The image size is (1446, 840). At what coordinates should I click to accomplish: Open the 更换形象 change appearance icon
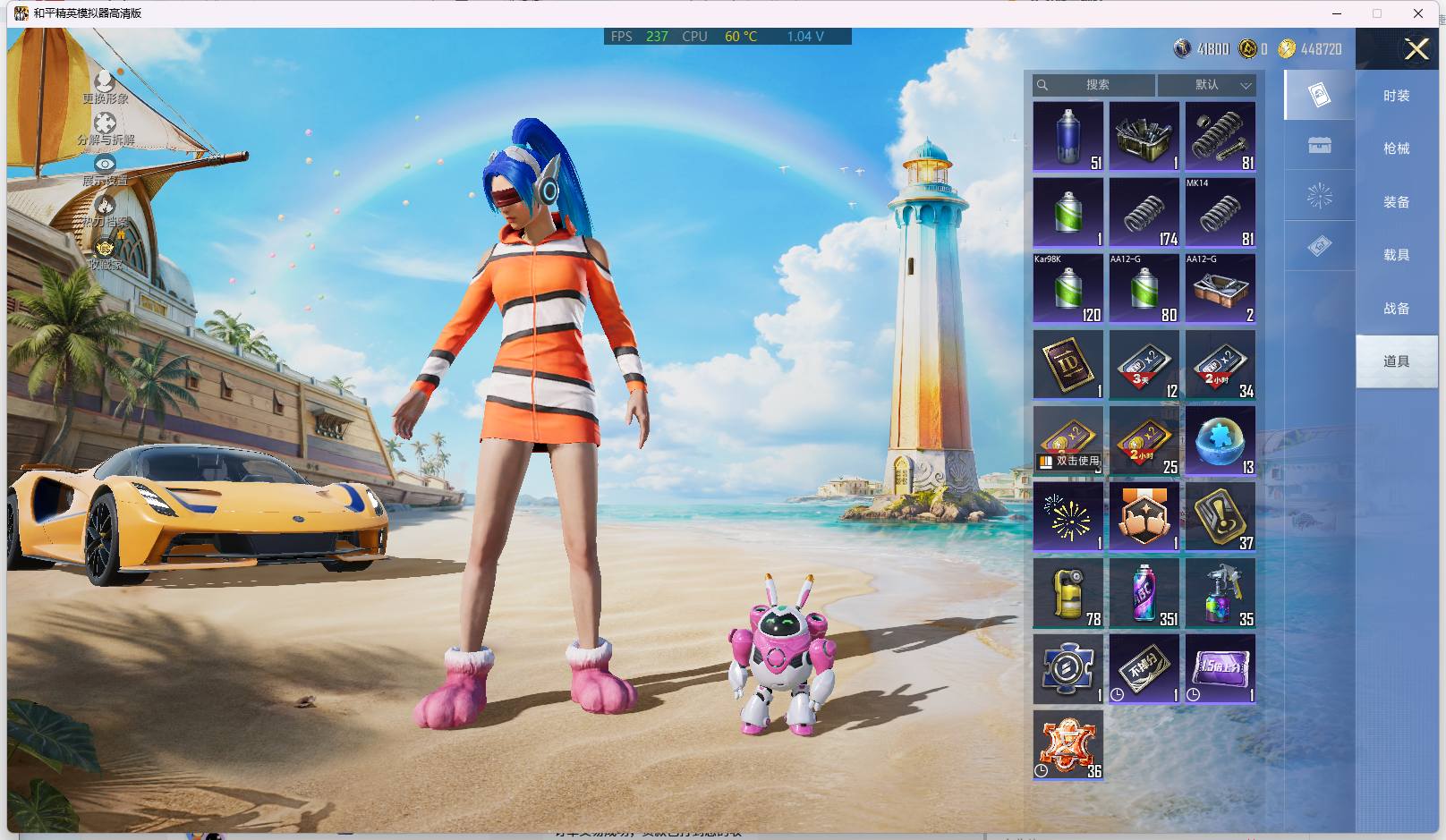click(x=105, y=82)
